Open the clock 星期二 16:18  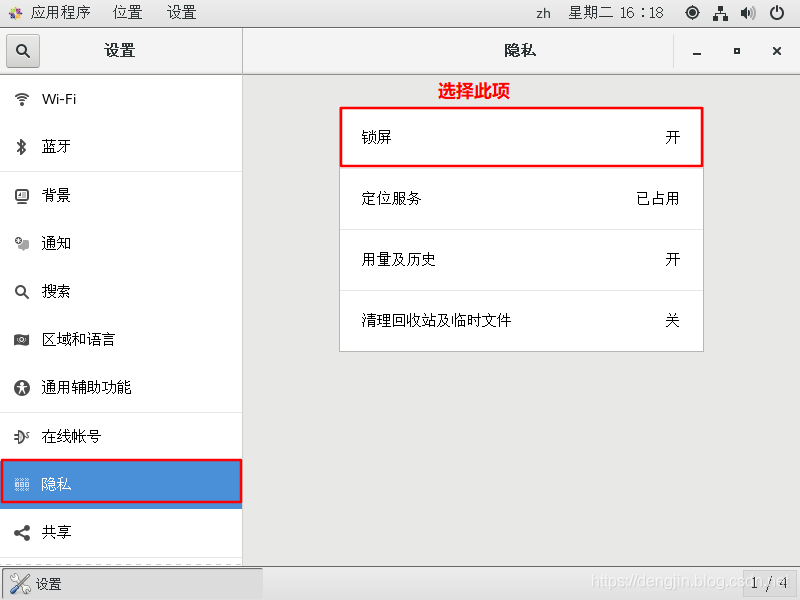616,13
